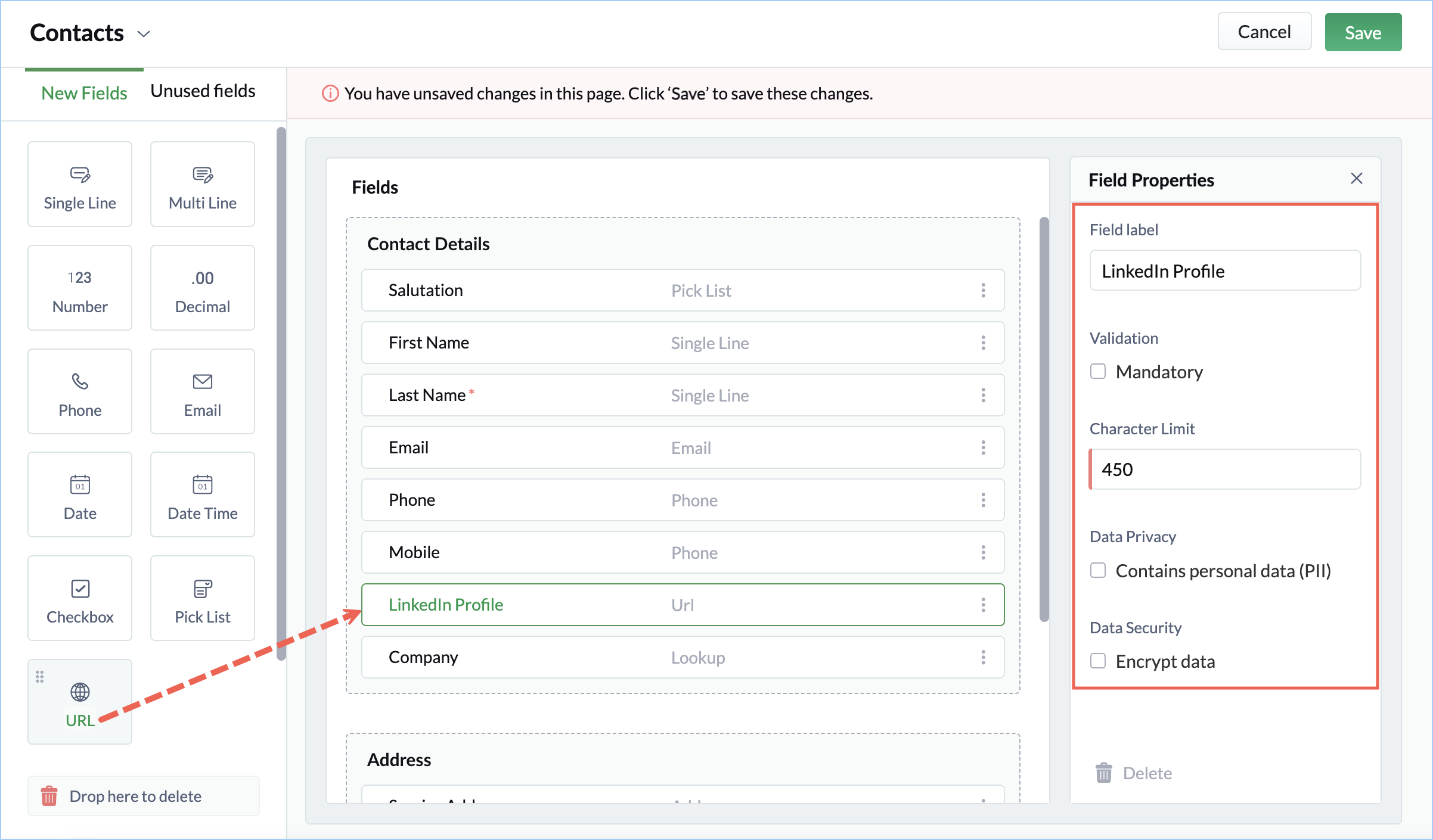Select the Date Time field icon
This screenshot has height=840, width=1433.
[x=202, y=484]
